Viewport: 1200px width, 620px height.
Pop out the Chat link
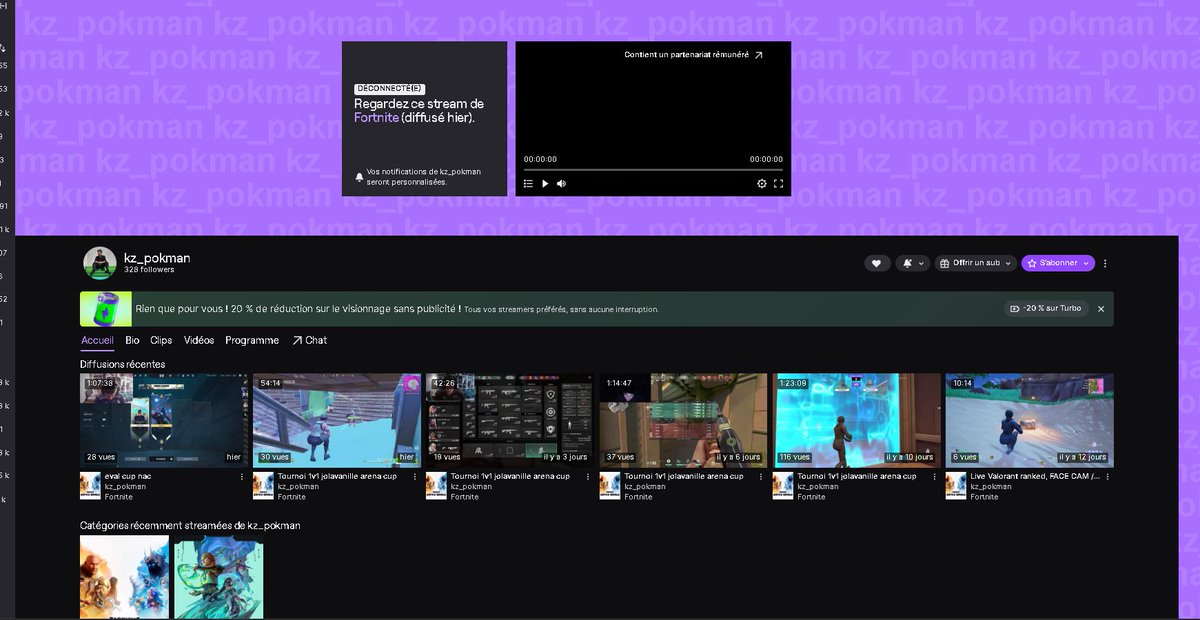point(309,340)
